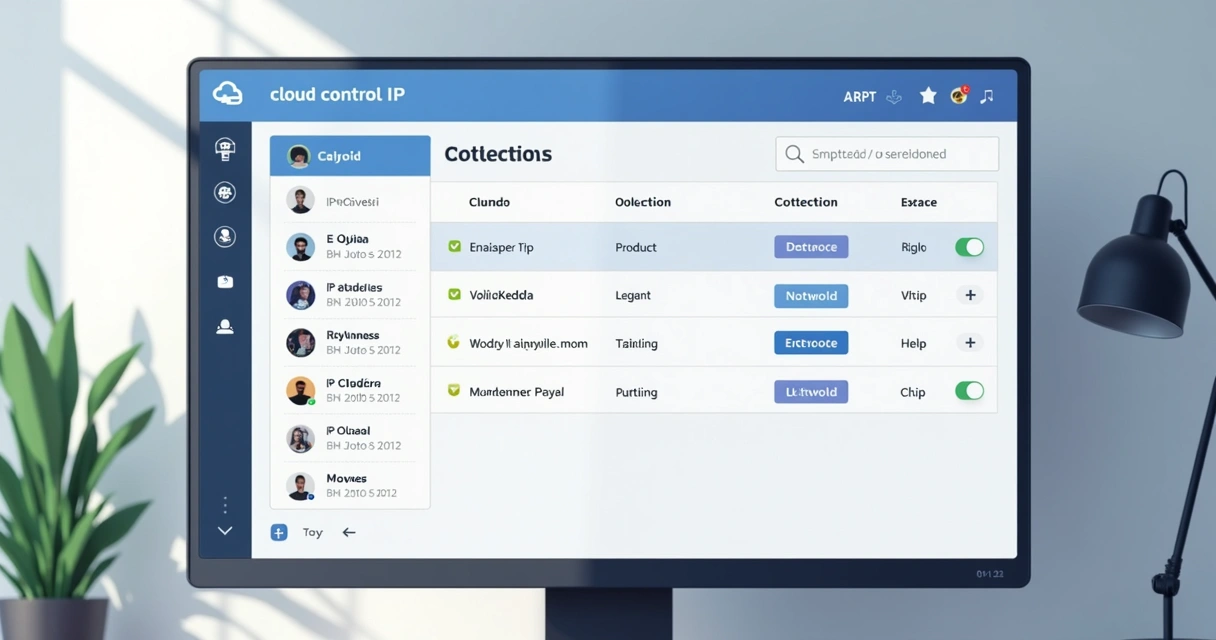This screenshot has height=640, width=1216.
Task: Click the Notwold button in VoliioKedda row
Action: pos(811,295)
